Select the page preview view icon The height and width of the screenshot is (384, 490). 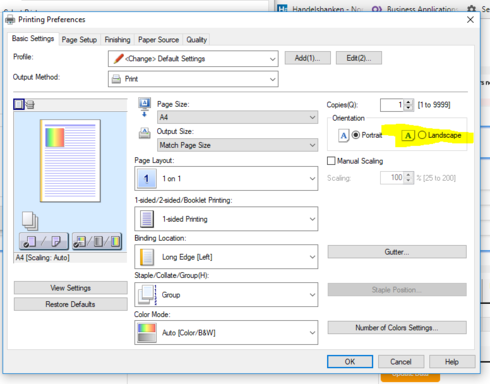coord(19,104)
